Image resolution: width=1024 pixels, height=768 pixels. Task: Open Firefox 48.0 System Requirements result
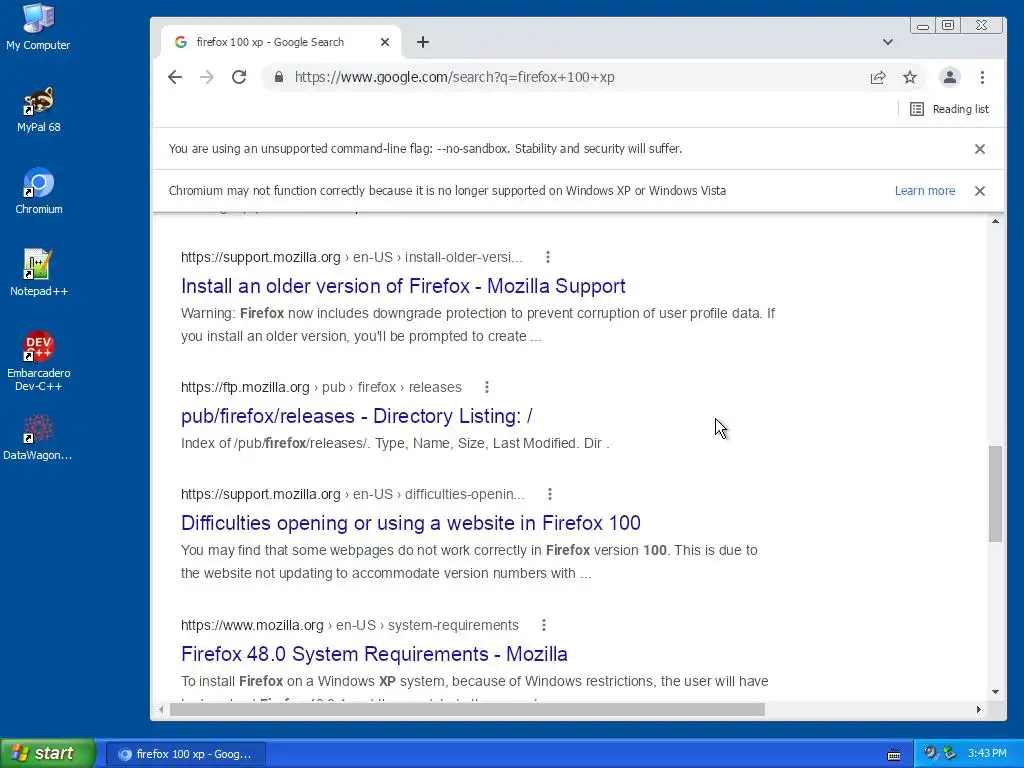374,654
